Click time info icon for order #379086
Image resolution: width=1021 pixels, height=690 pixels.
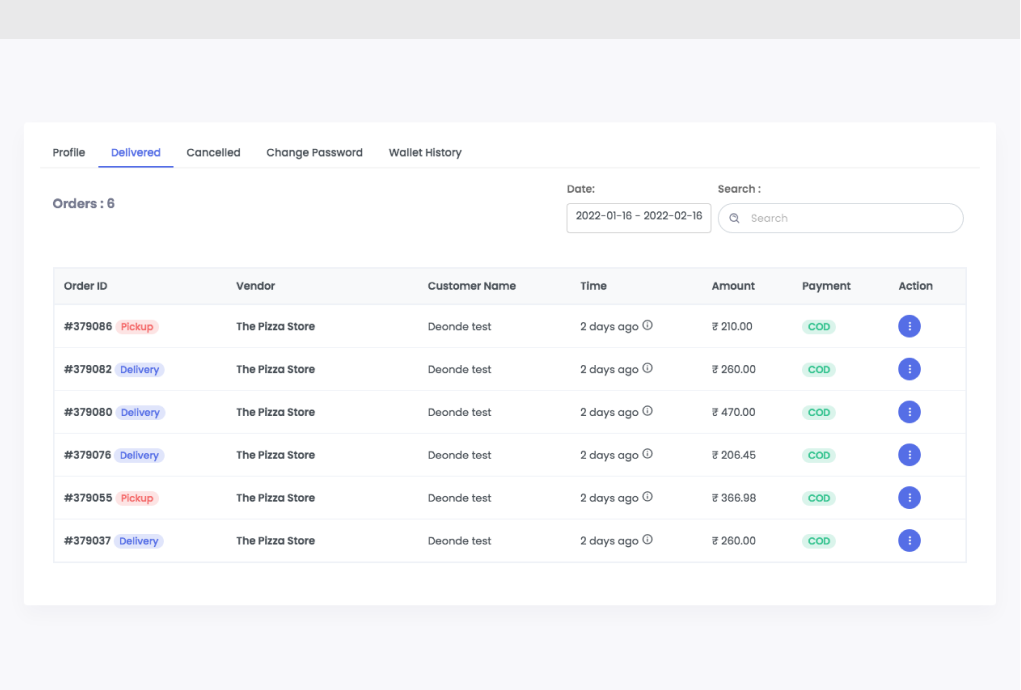[647, 325]
